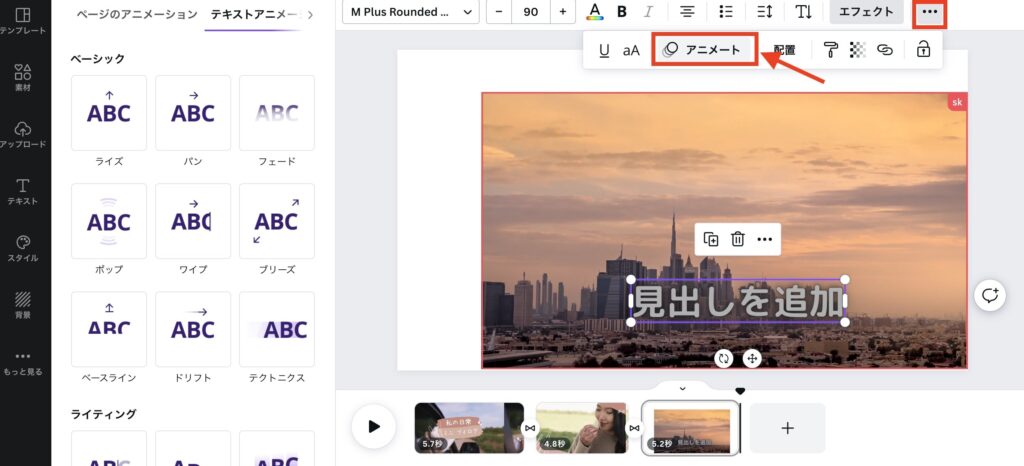
Task: Add transition between first and second clips
Action: coord(530,428)
